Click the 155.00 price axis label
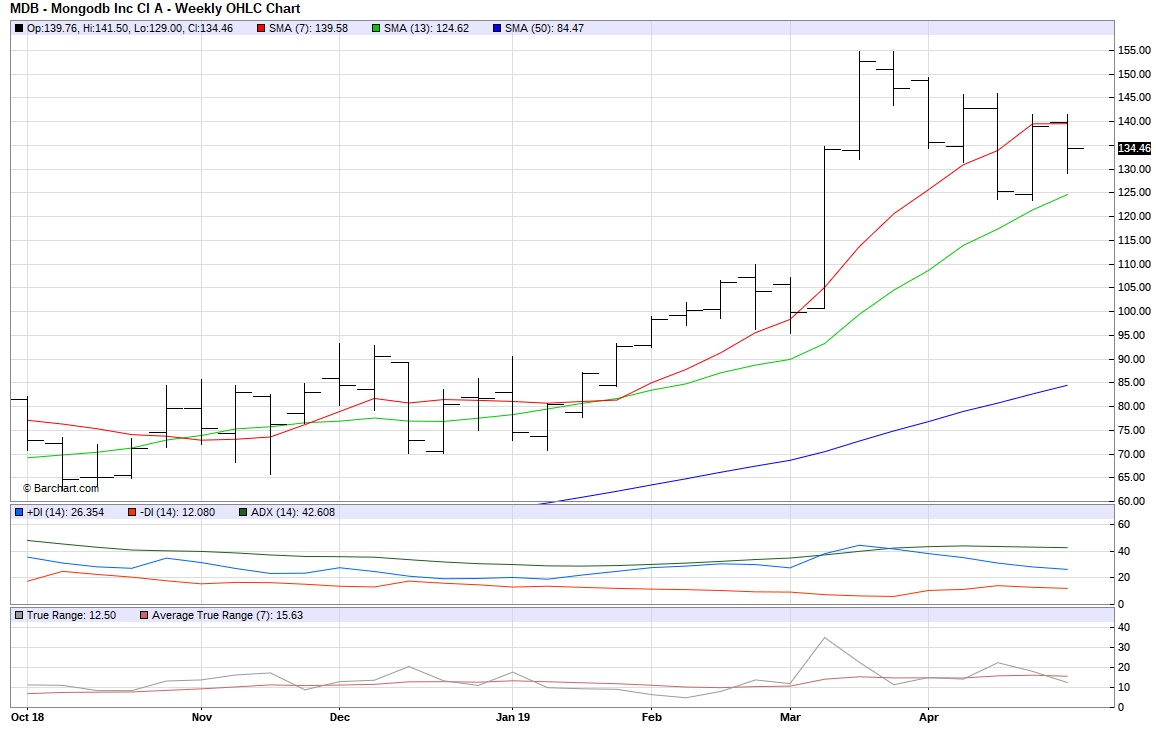This screenshot has width=1156, height=748. (x=1133, y=50)
